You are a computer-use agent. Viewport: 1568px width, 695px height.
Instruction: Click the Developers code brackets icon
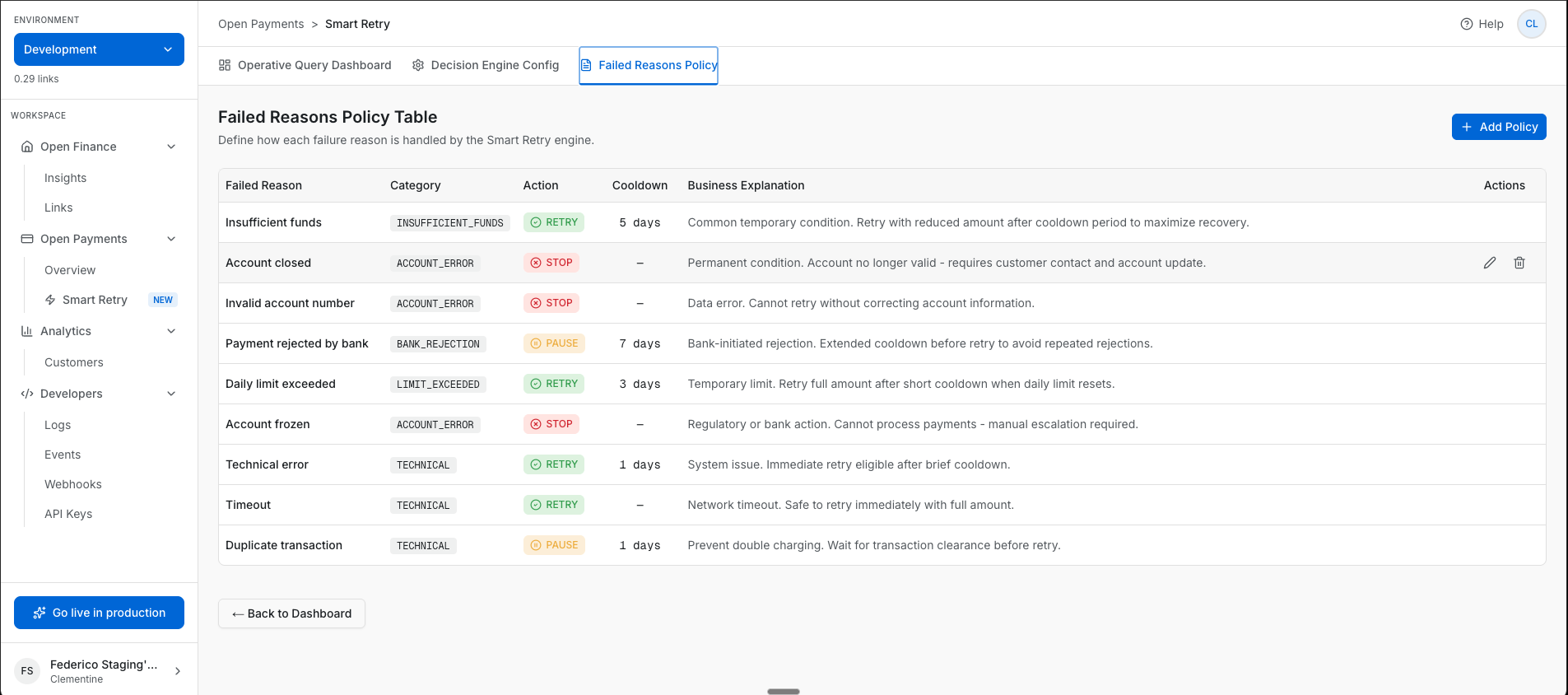(27, 394)
